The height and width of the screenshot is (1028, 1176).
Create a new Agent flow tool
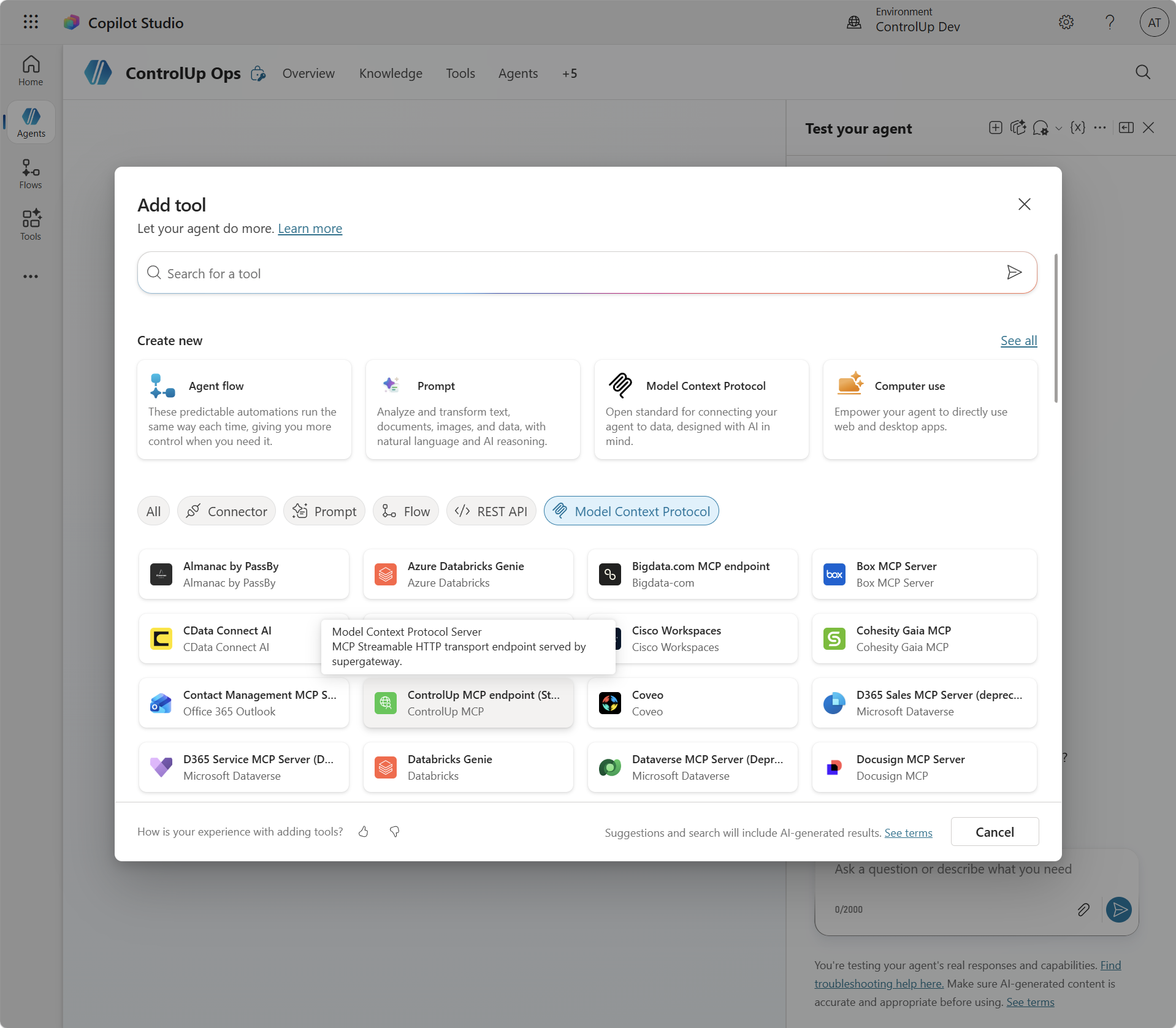(244, 409)
